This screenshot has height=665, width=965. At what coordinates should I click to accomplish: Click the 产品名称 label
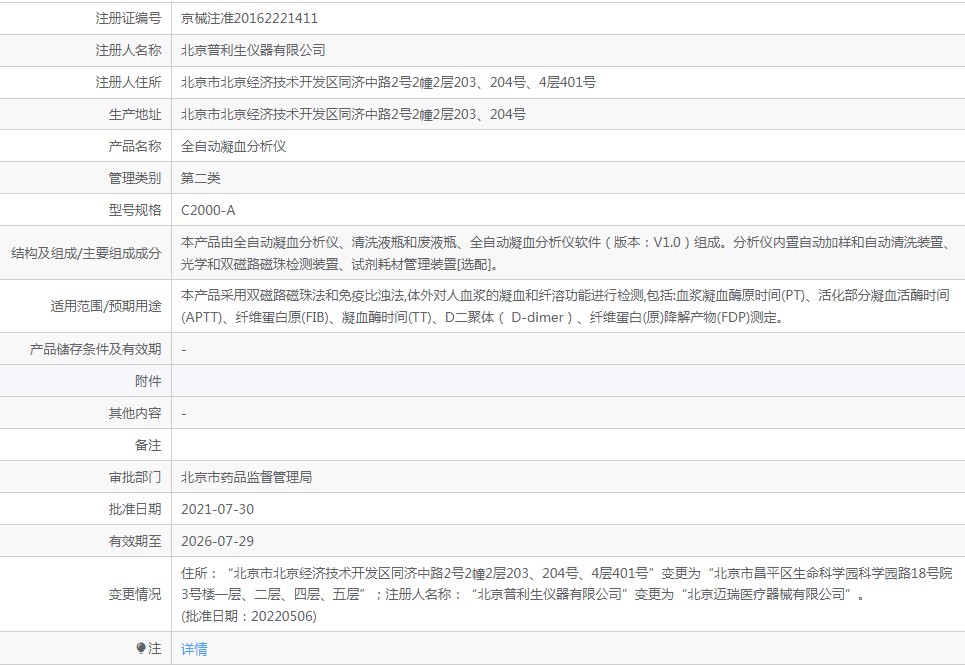point(135,146)
